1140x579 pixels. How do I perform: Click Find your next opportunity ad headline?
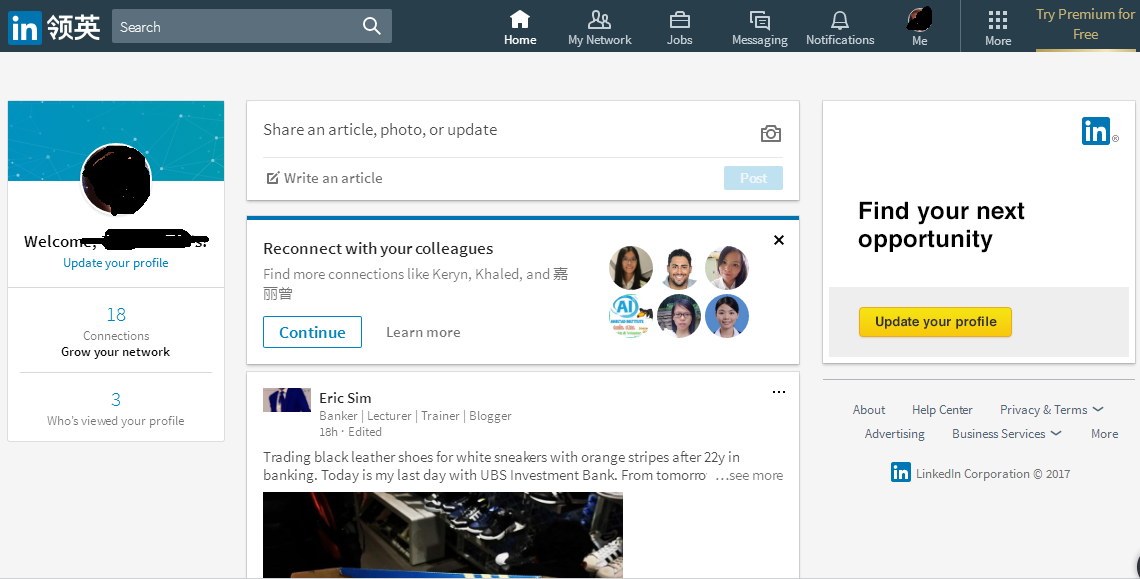(x=941, y=225)
